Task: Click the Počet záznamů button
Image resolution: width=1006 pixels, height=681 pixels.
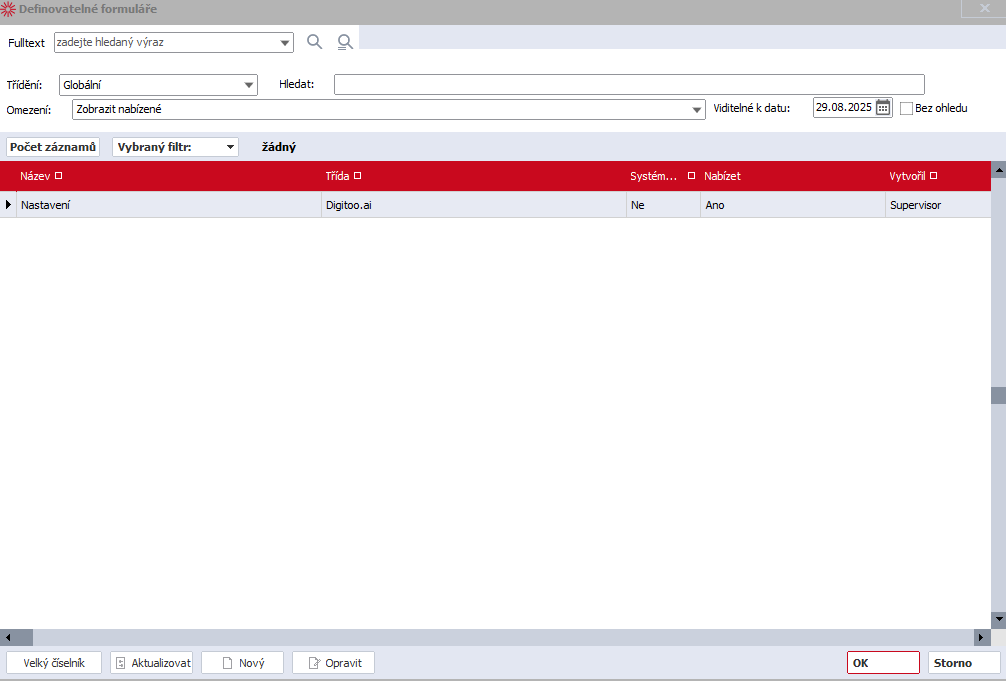Action: tap(53, 147)
